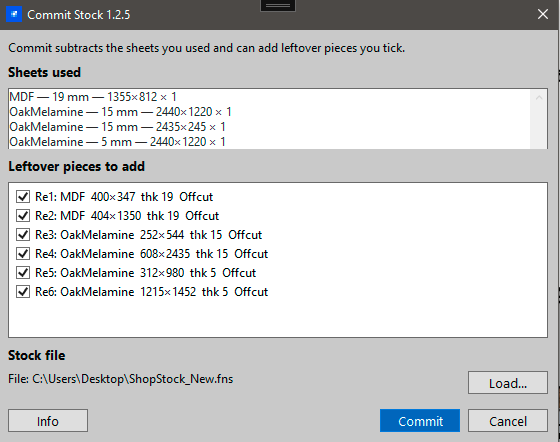Image resolution: width=560 pixels, height=442 pixels.
Task: Click the Cancel button
Action: (508, 421)
